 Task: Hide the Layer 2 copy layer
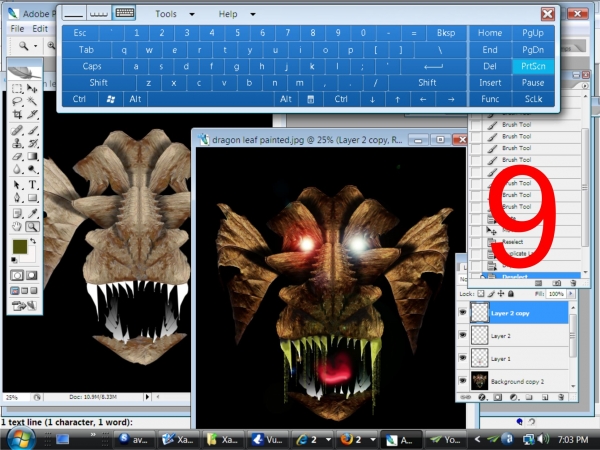tap(462, 312)
